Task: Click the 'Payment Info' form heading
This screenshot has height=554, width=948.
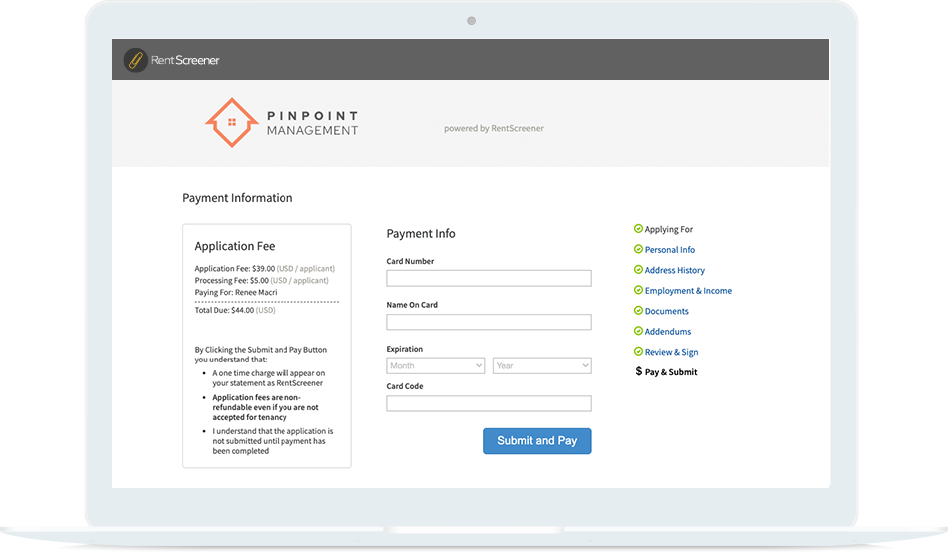Action: 421,233
